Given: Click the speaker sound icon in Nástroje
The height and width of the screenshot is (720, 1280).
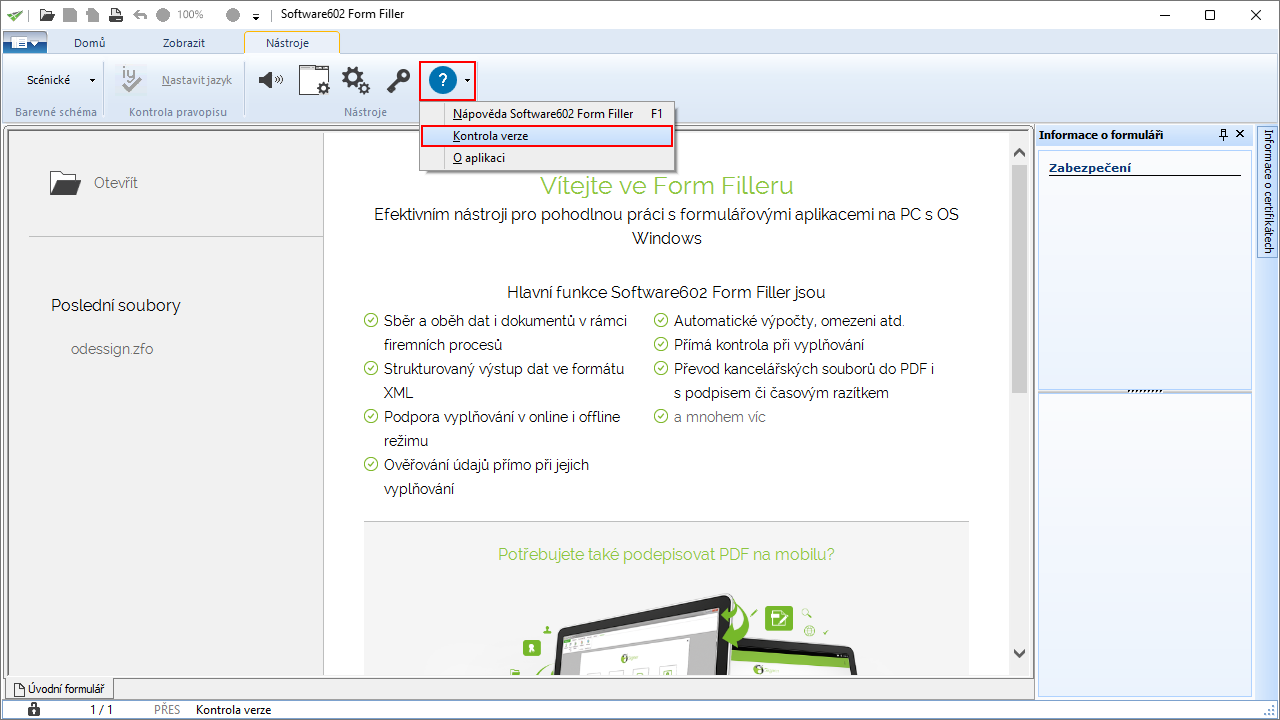Looking at the screenshot, I should pyautogui.click(x=271, y=80).
